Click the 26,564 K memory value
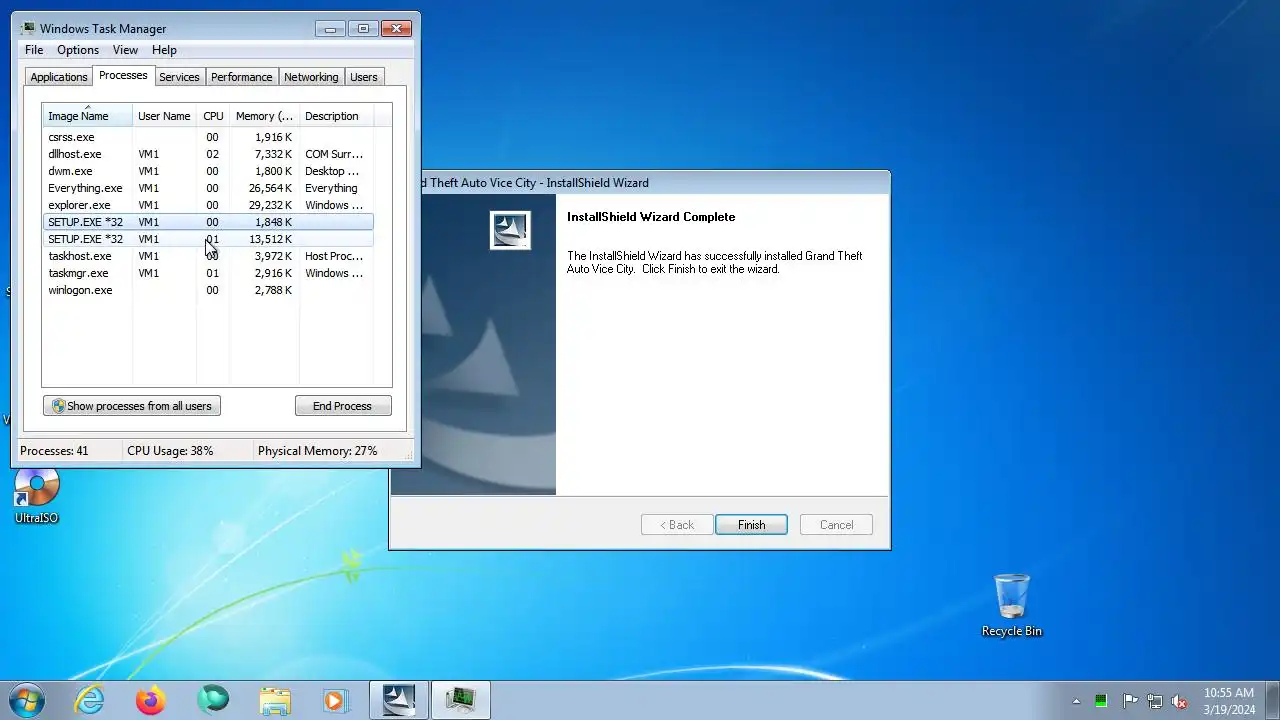The width and height of the screenshot is (1280, 720). [x=270, y=188]
